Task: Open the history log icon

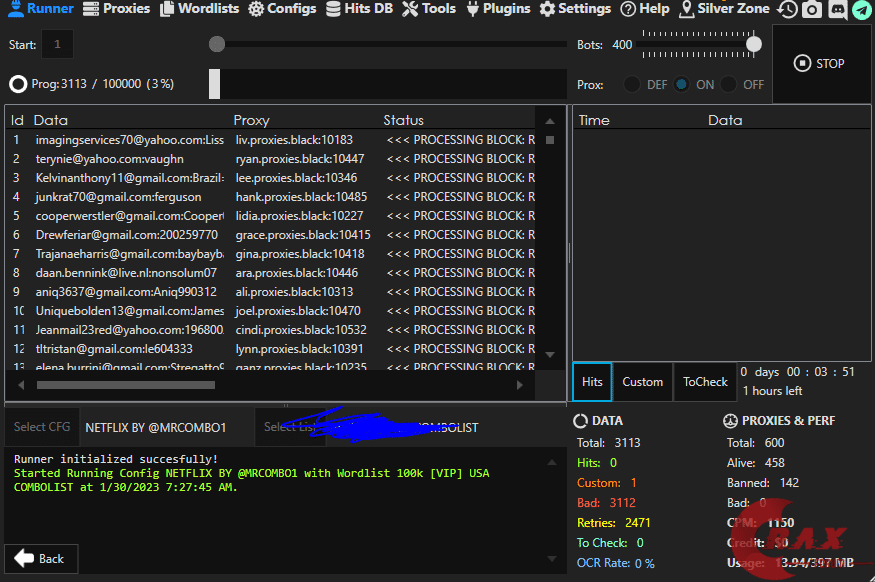Action: pyautogui.click(x=788, y=10)
